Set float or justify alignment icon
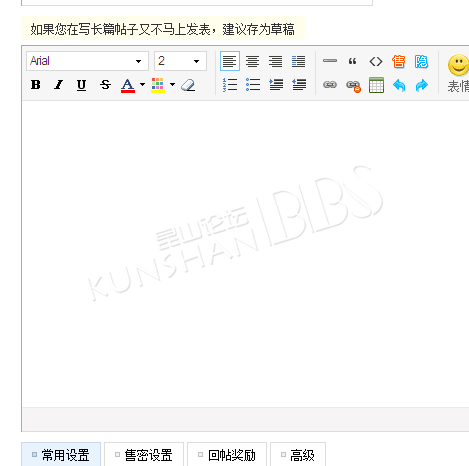Screen dimensions: 469x466 pos(298,61)
